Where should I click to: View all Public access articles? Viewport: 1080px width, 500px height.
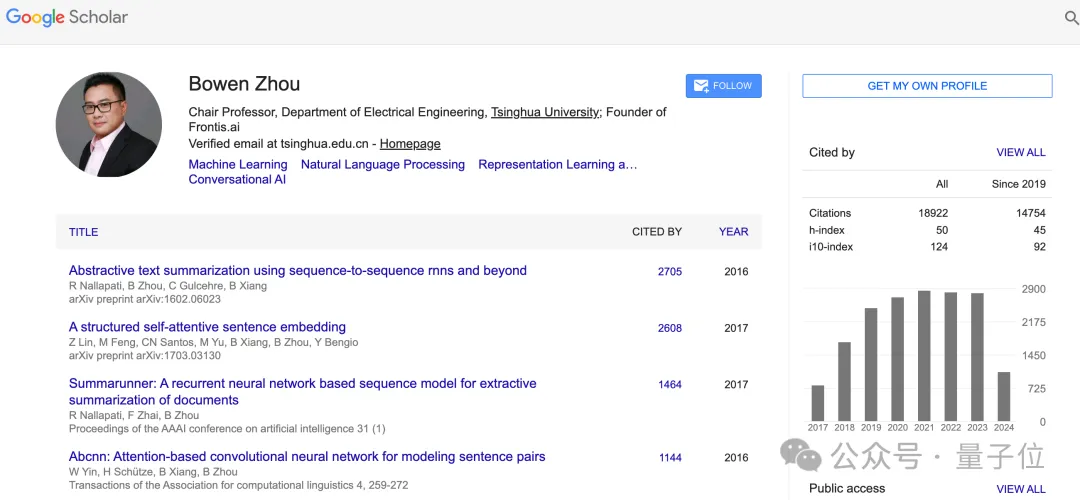(1021, 489)
